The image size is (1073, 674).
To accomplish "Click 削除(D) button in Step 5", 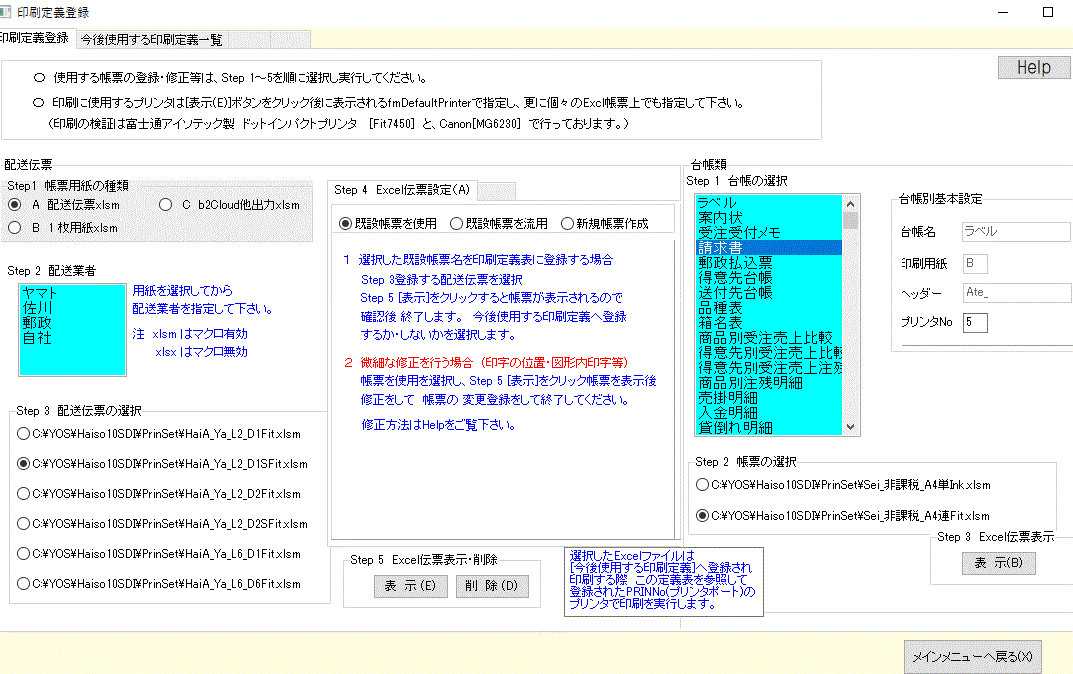I will [492, 586].
